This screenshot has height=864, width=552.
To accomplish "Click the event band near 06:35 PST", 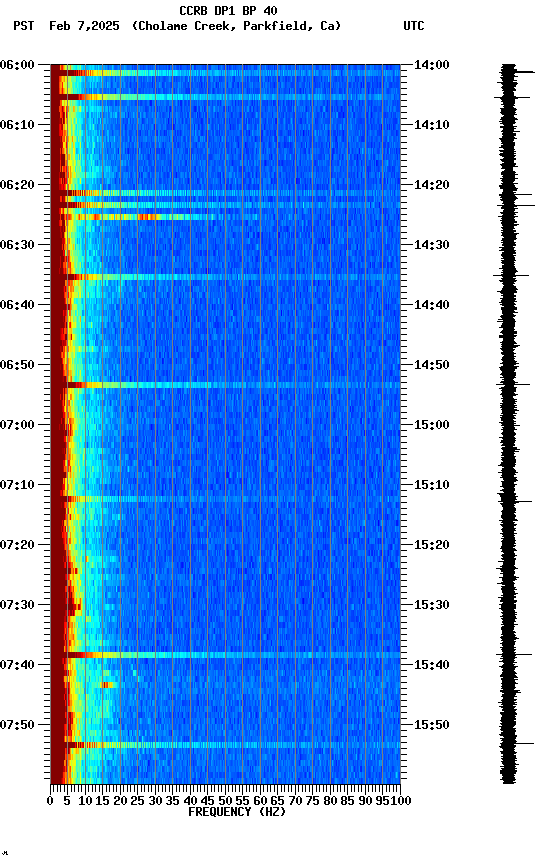I will [225, 277].
